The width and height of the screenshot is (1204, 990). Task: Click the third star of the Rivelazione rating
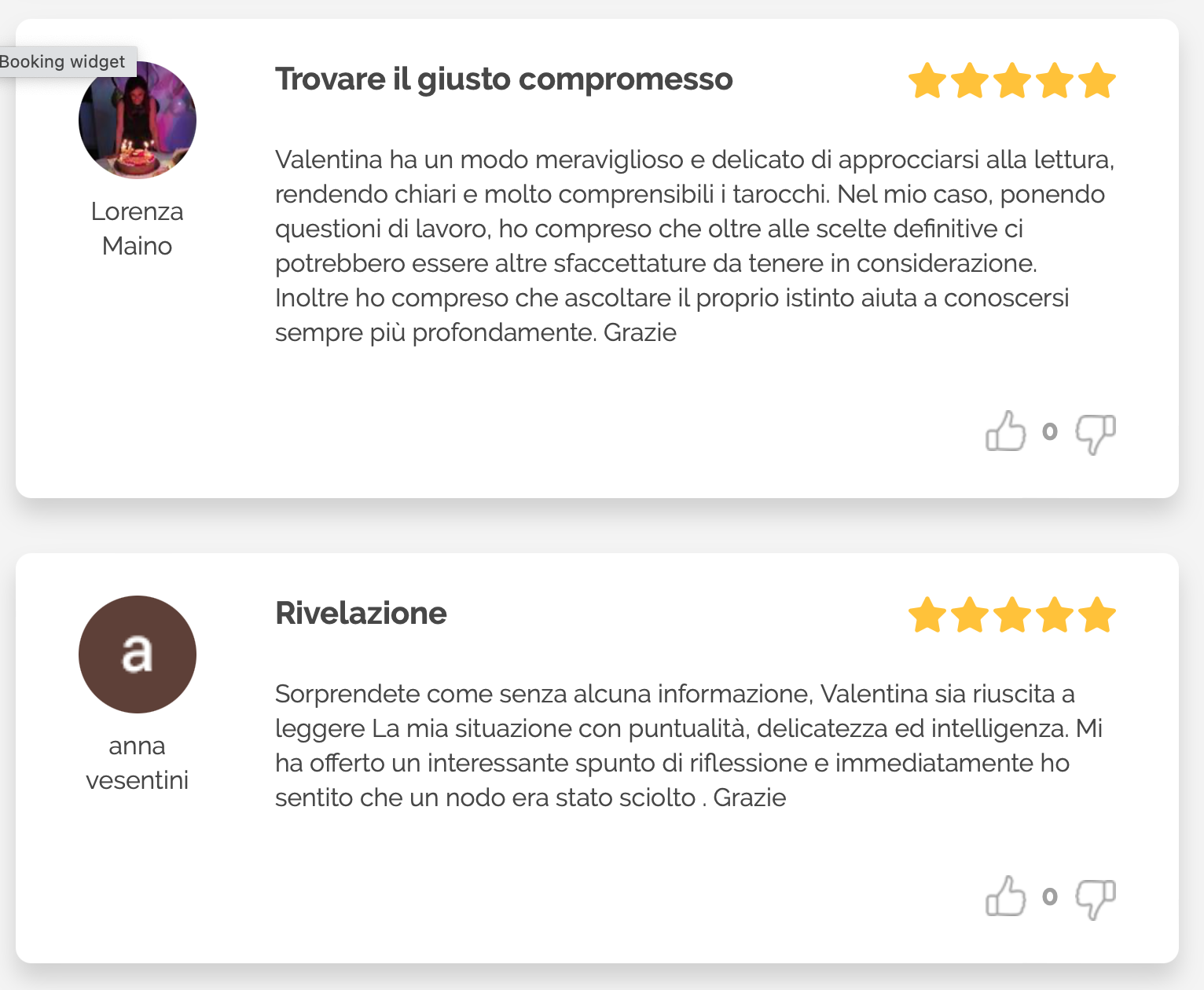1012,615
